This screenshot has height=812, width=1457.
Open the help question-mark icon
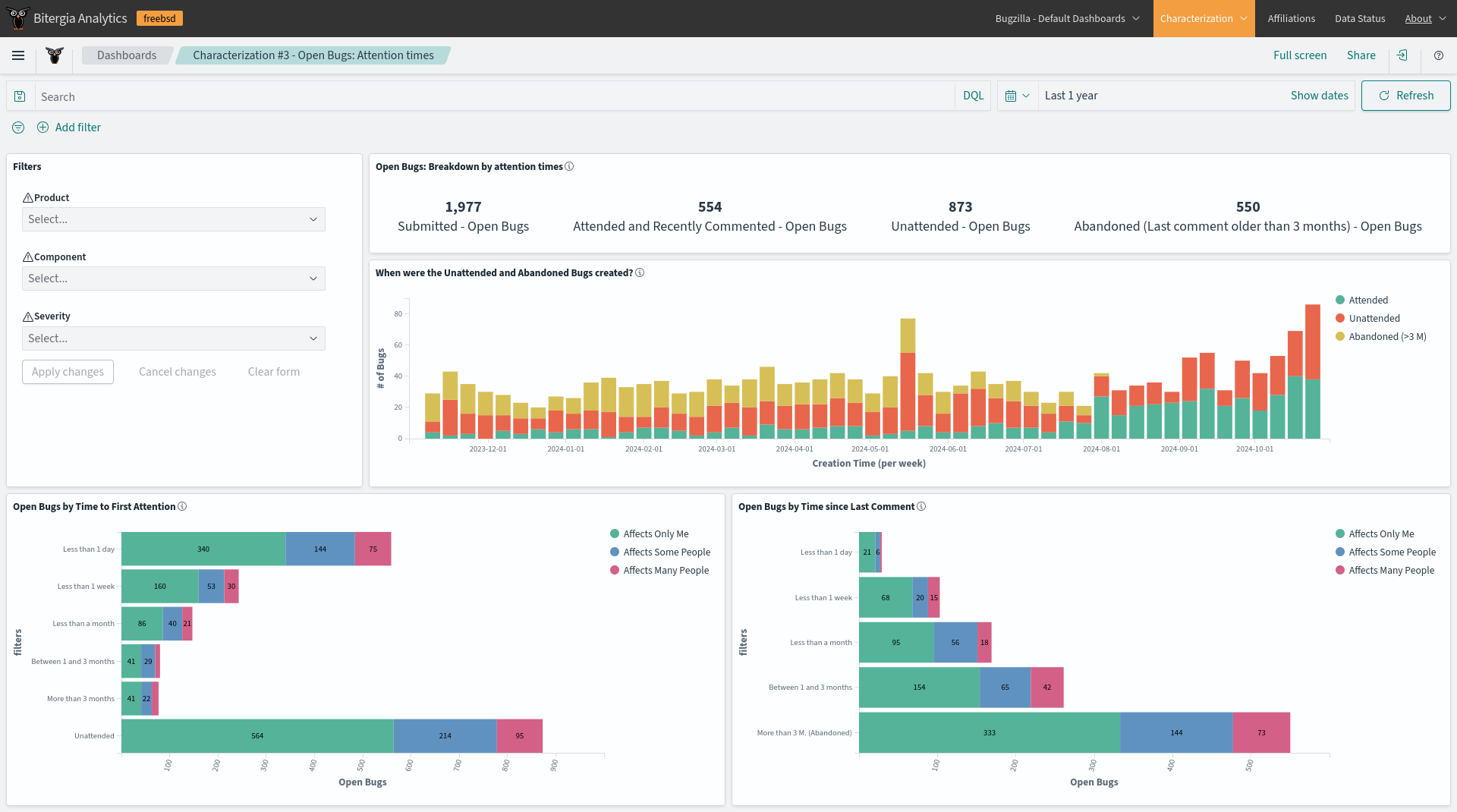point(1439,55)
